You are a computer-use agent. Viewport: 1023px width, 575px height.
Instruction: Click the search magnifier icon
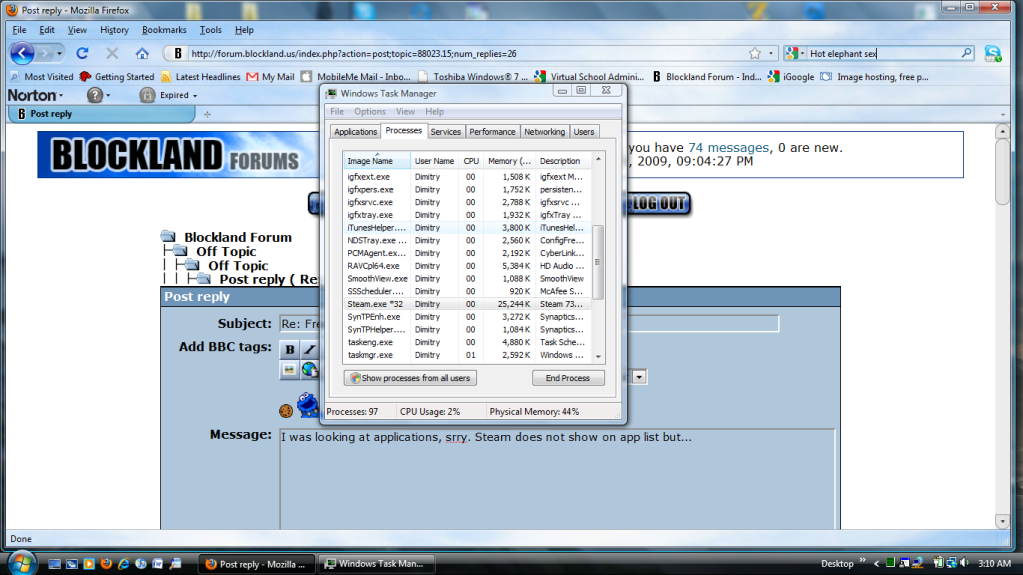966,53
